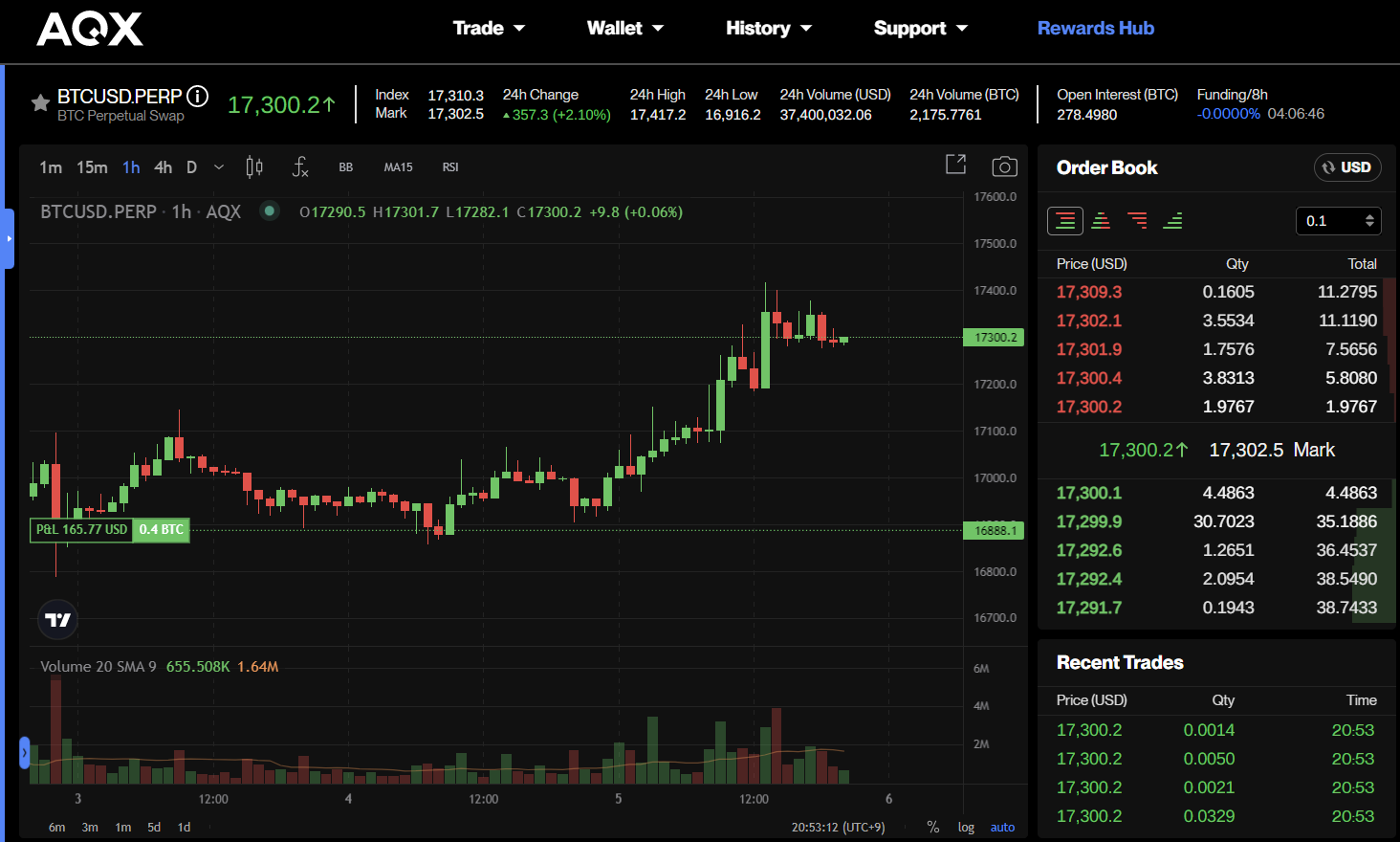Open the indicators fx menu
Image resolution: width=1400 pixels, height=842 pixels.
pos(300,167)
